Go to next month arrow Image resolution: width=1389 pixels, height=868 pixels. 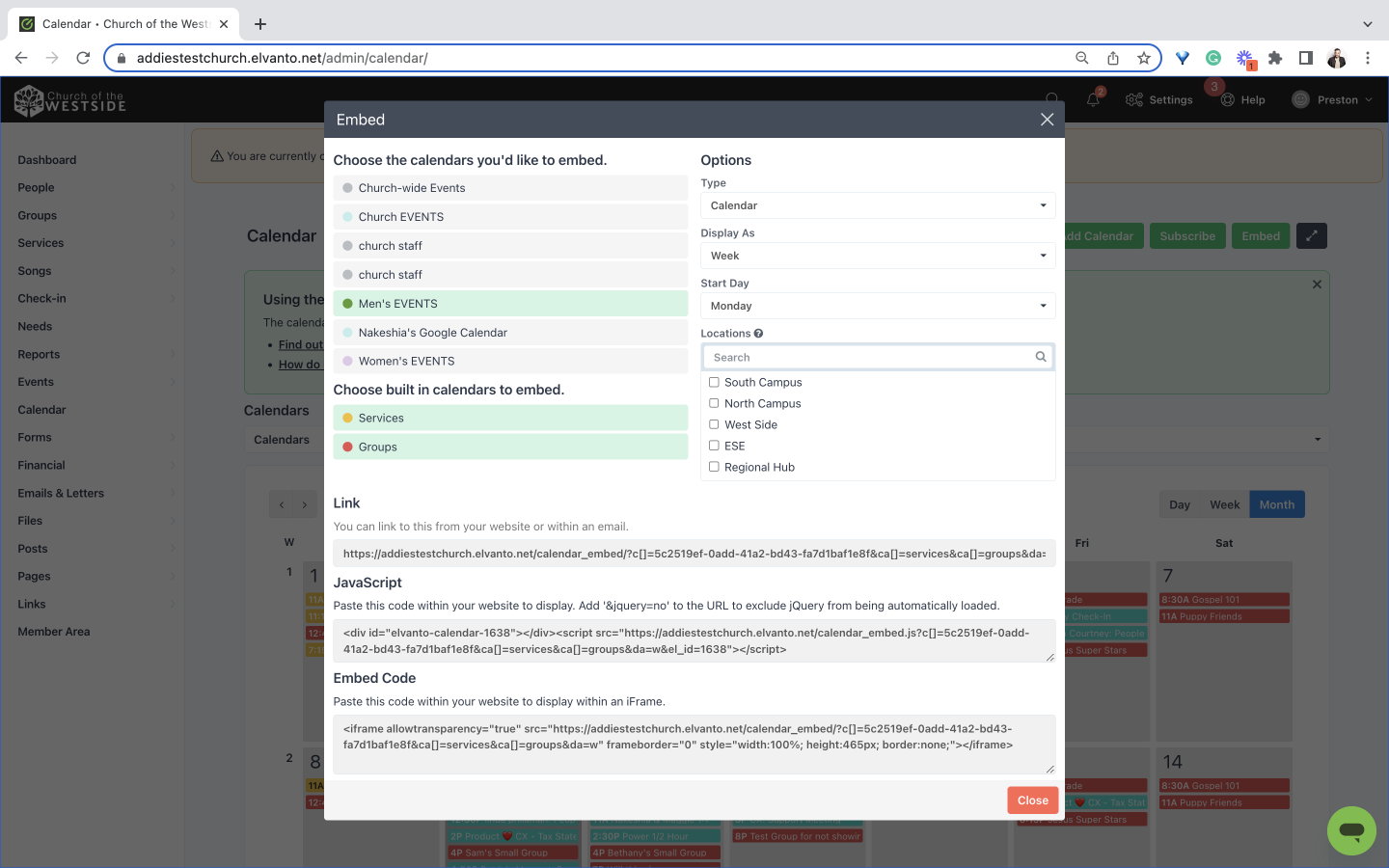tap(305, 504)
